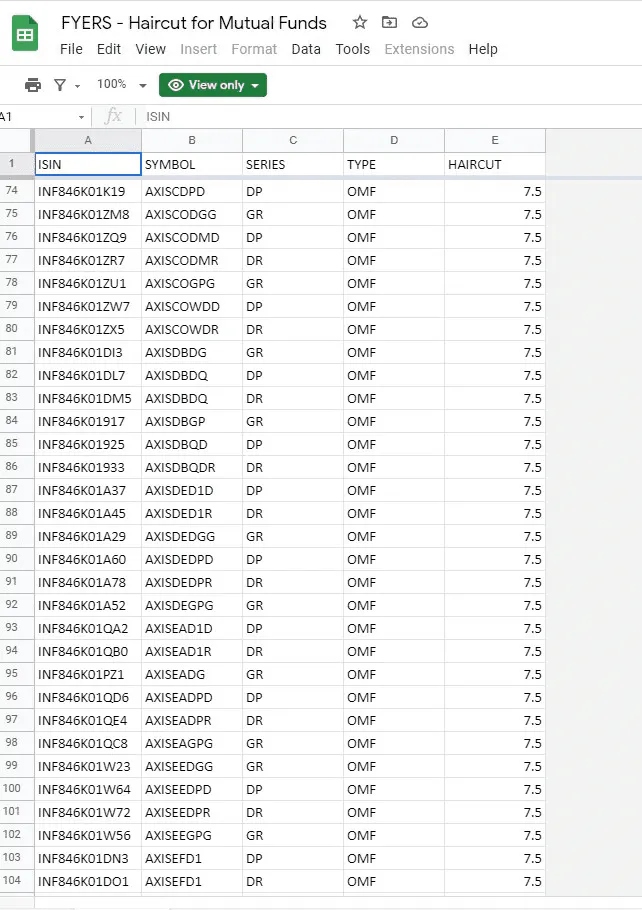Select cell containing AXISCOGPG
This screenshot has width=642, height=910.
pos(192,283)
